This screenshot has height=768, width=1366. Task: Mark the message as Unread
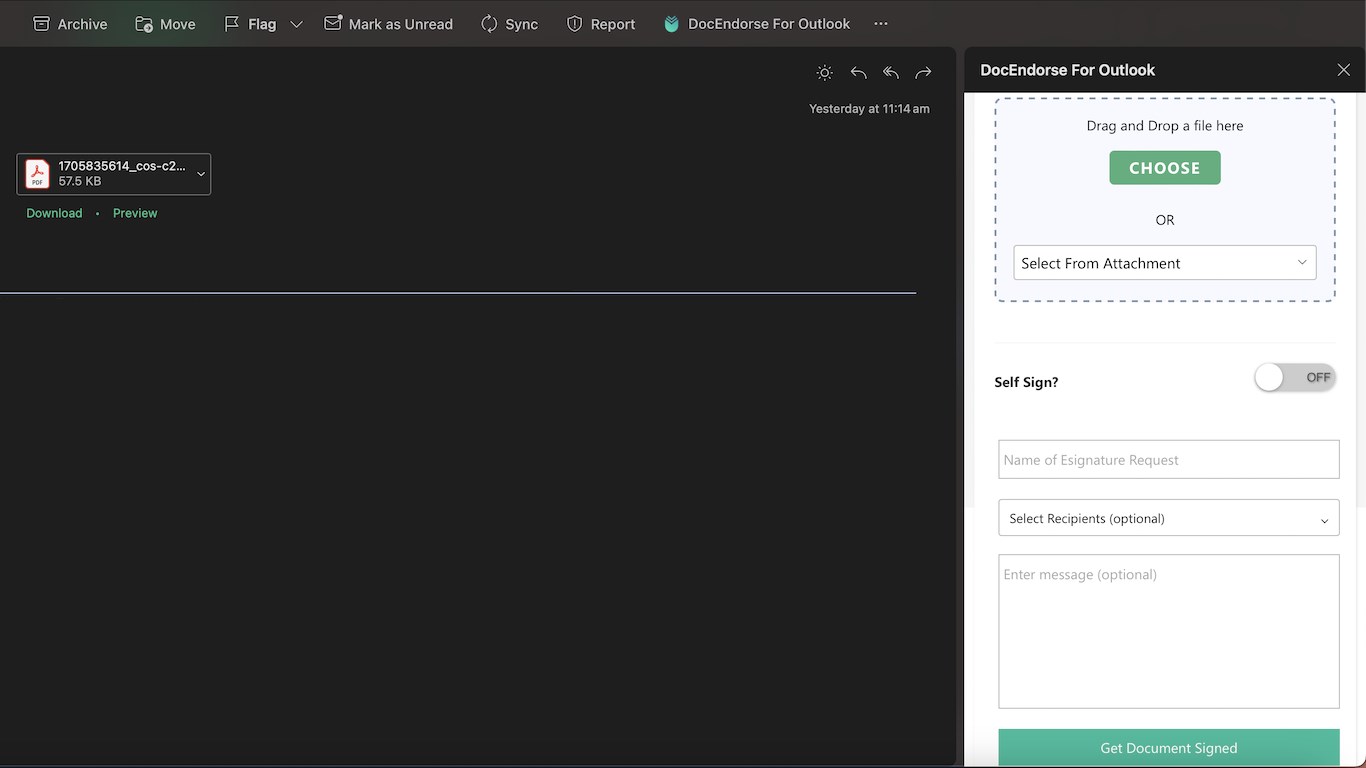pyautogui.click(x=388, y=24)
